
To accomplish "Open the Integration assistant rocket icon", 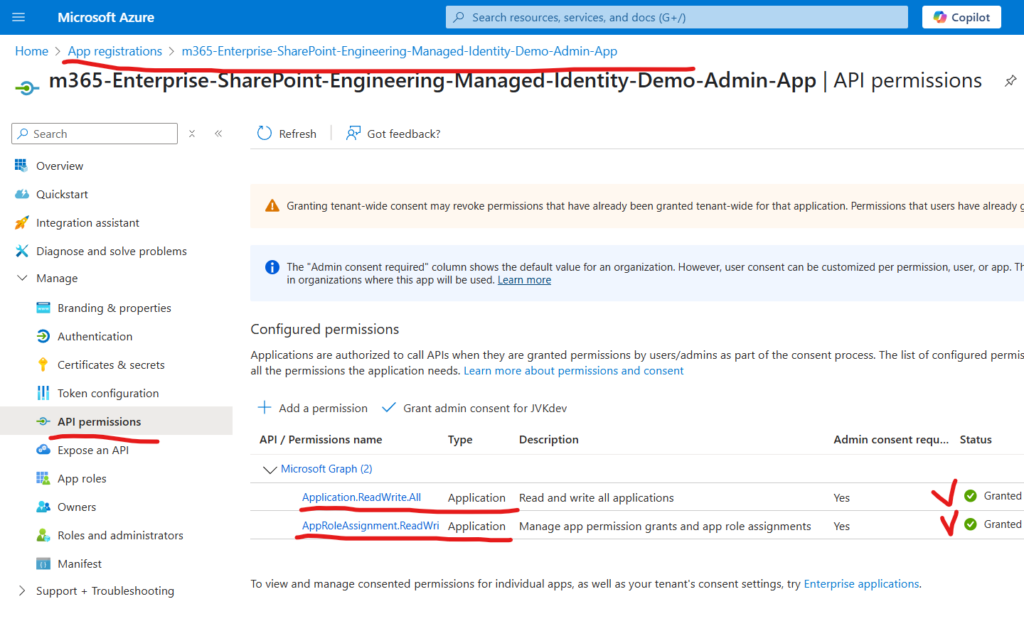I will 22,223.
